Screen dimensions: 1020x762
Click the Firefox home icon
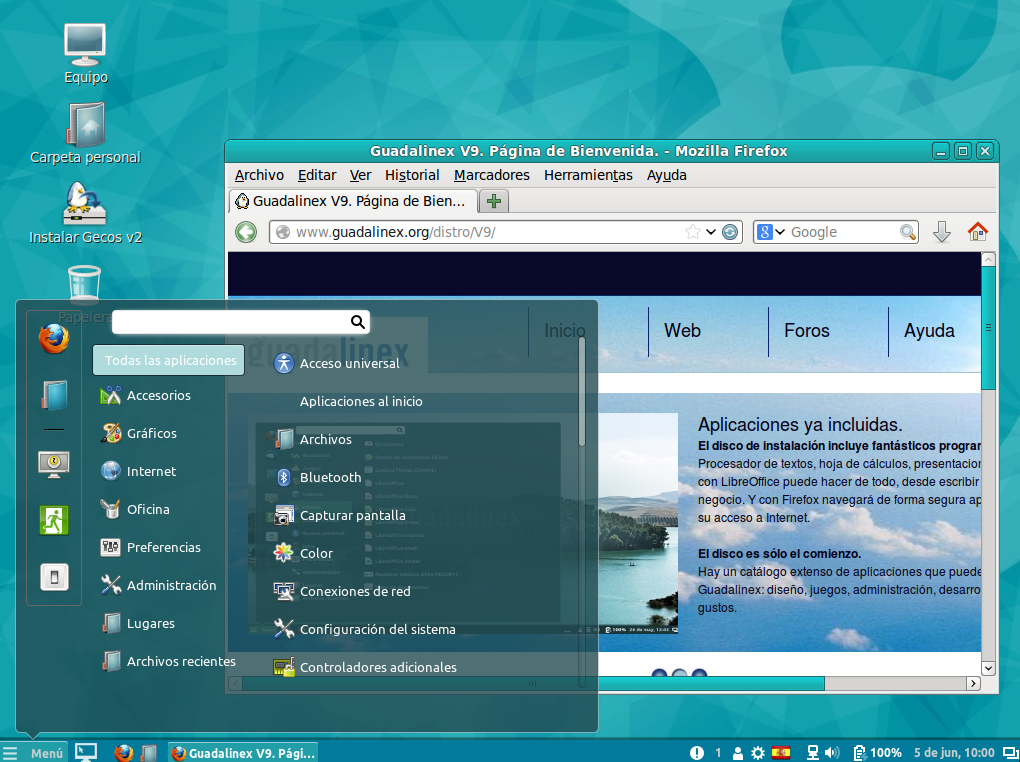[977, 232]
